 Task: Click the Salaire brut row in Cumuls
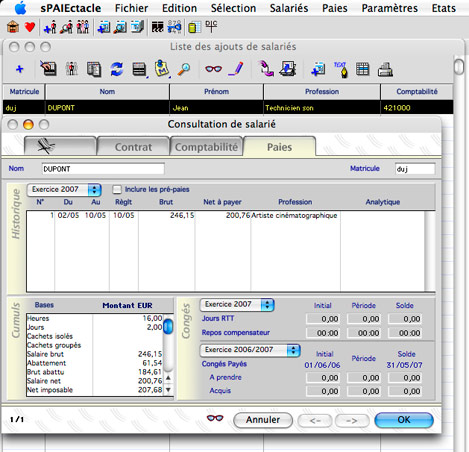pos(95,354)
